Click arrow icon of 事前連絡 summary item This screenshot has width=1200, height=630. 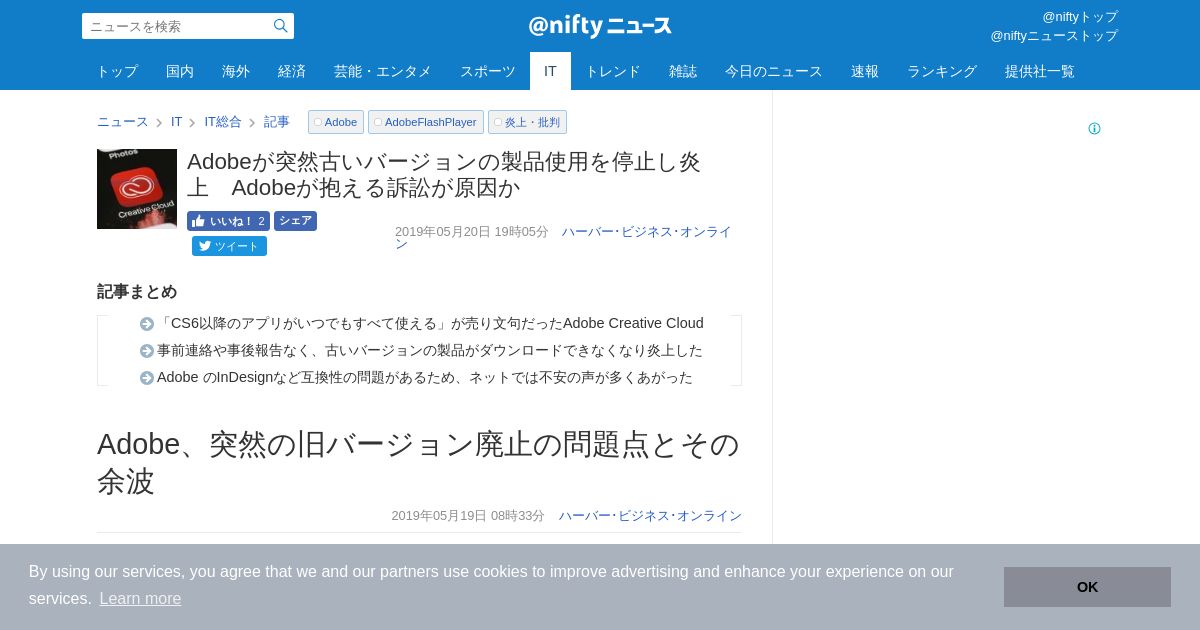click(x=147, y=351)
